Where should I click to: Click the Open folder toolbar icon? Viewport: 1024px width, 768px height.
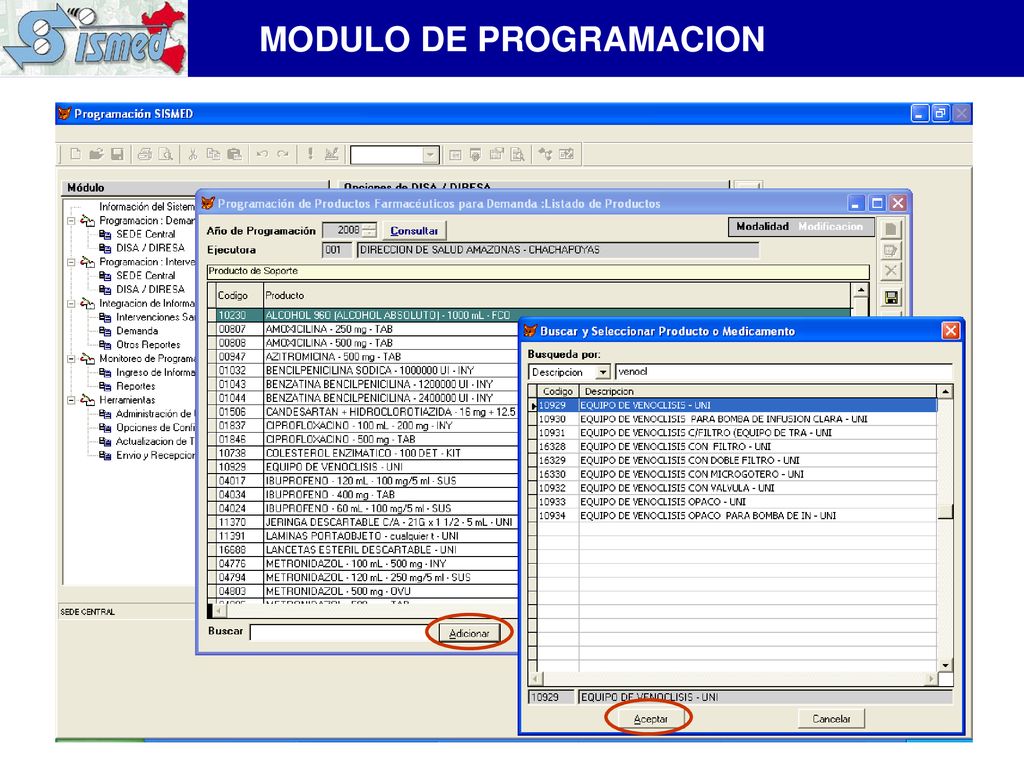tap(97, 154)
